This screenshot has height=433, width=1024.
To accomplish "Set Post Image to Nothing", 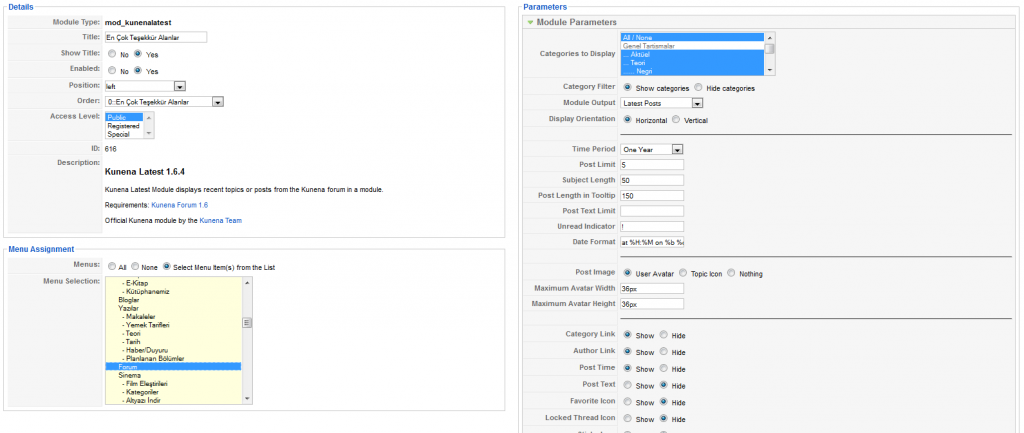I will (x=731, y=273).
